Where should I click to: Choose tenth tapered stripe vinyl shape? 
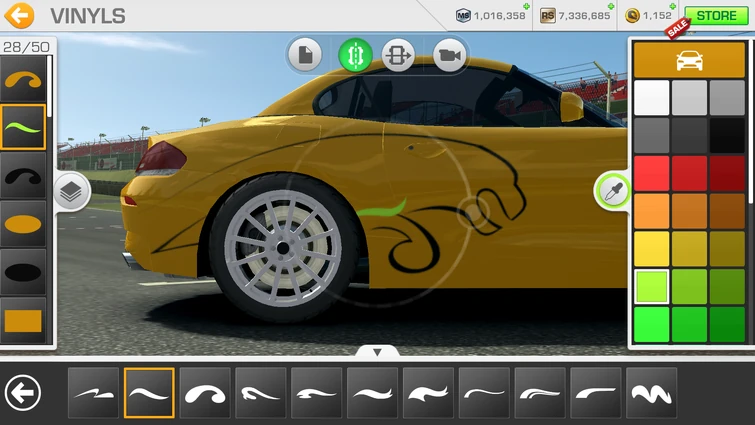point(596,393)
